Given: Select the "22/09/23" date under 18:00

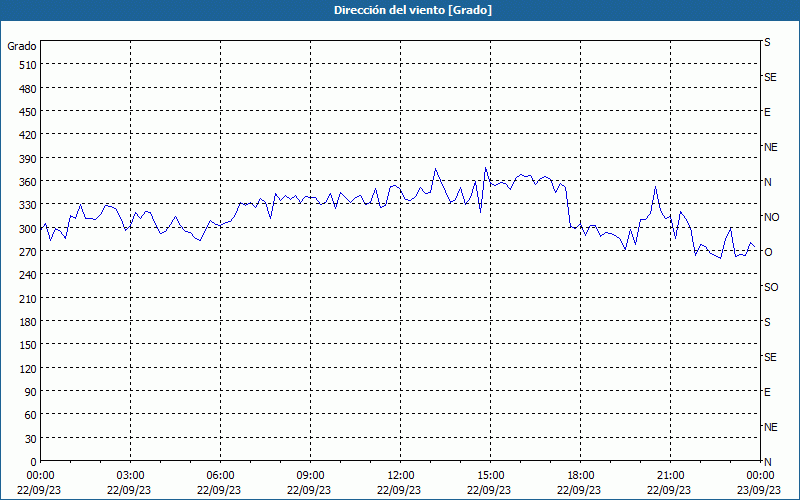Looking at the screenshot, I should pyautogui.click(x=579, y=490).
